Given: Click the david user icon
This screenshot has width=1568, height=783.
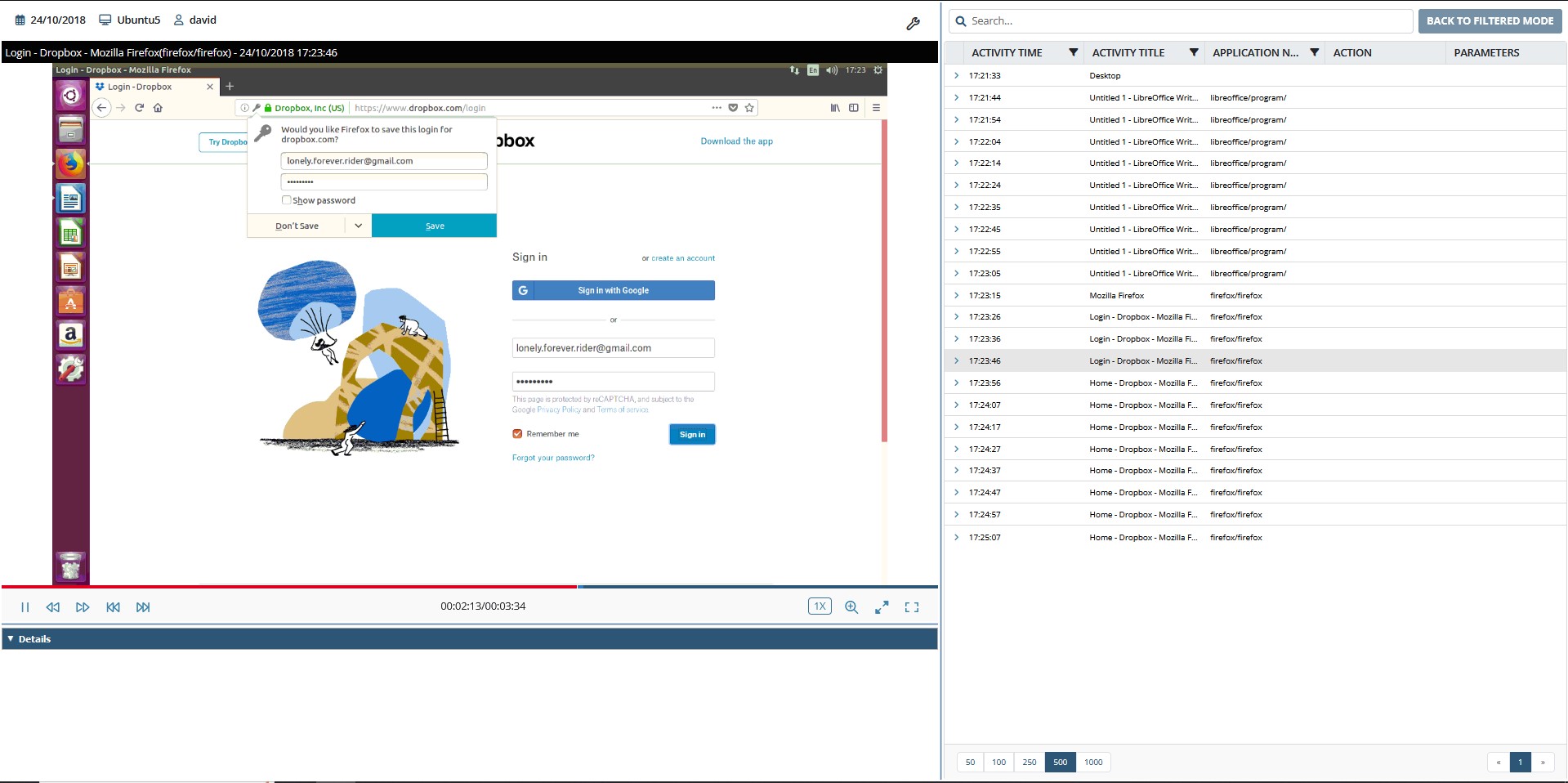Looking at the screenshot, I should [x=178, y=20].
